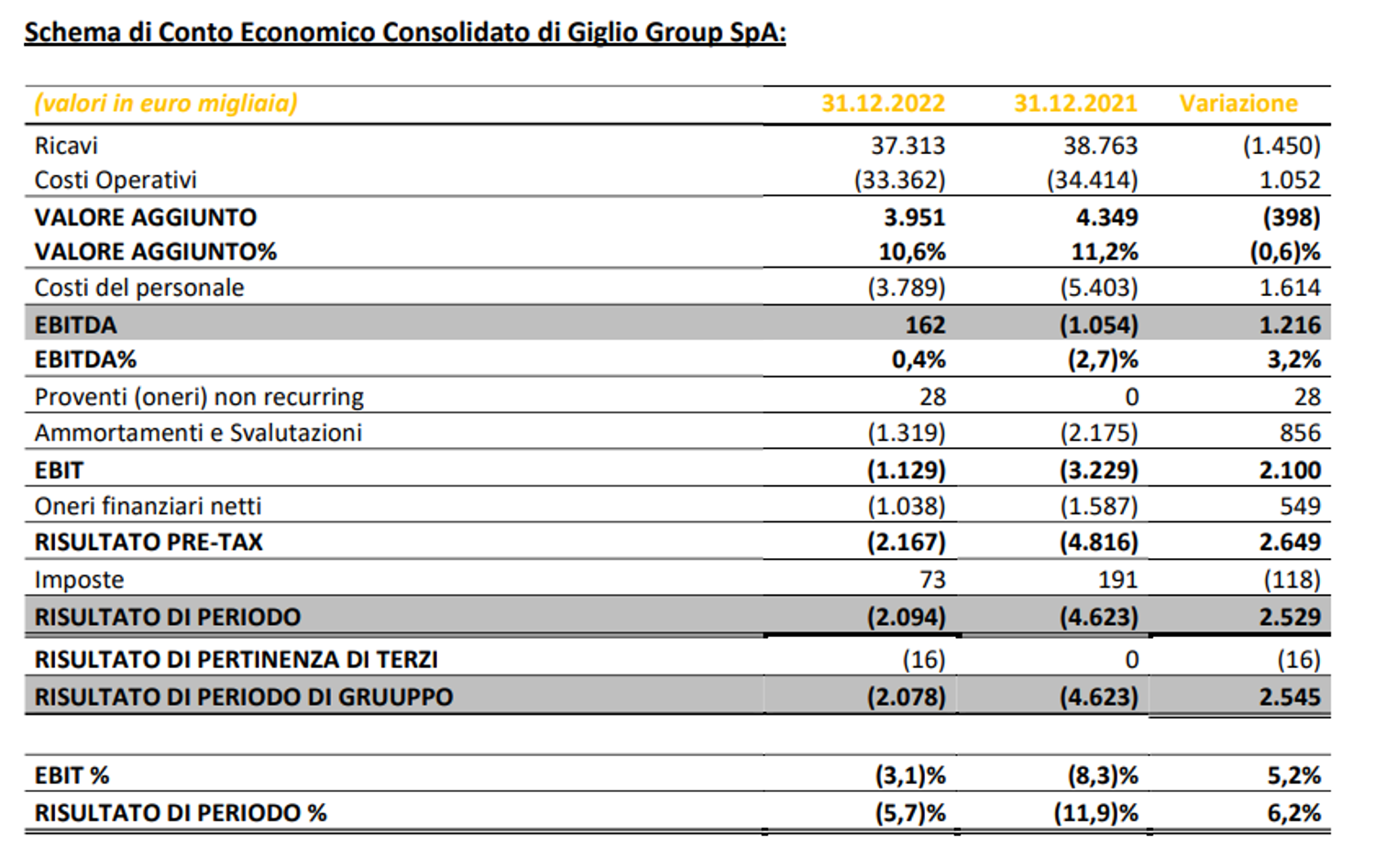Screen dimensions: 1375x868
Task: Select the EBIT value "(3.229)"
Action: pyautogui.click(x=1098, y=470)
